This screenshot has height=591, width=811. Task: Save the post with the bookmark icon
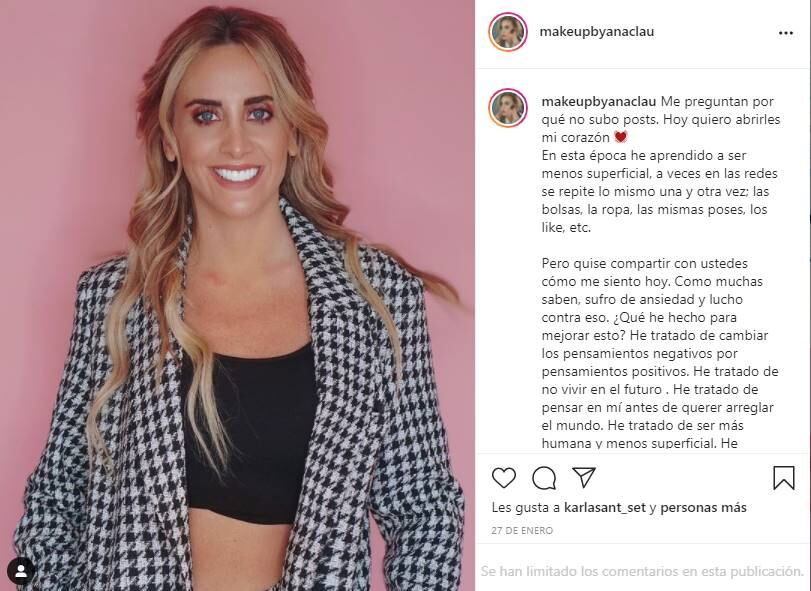784,478
